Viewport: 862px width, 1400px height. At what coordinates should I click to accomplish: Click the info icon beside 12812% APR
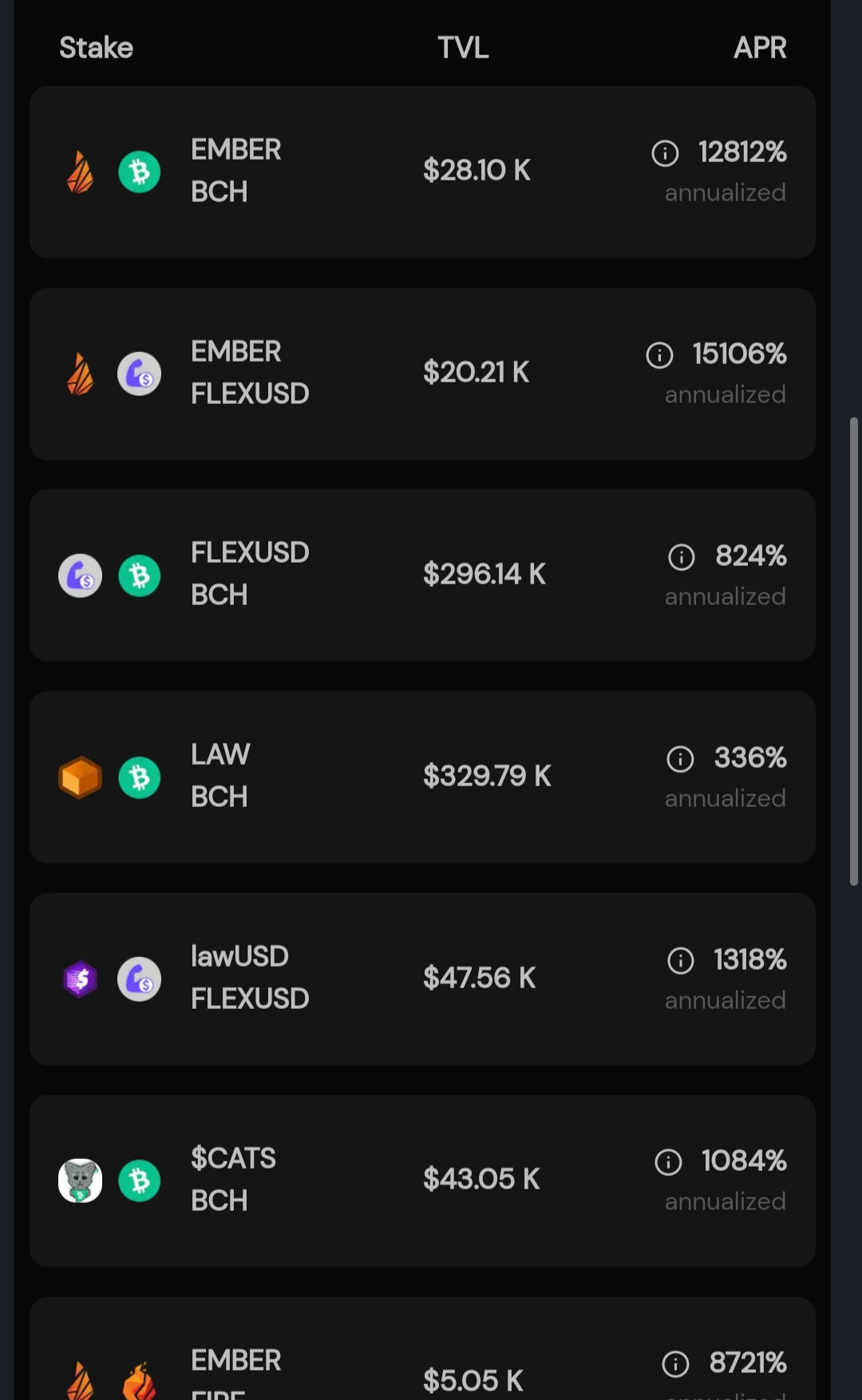tap(665, 152)
